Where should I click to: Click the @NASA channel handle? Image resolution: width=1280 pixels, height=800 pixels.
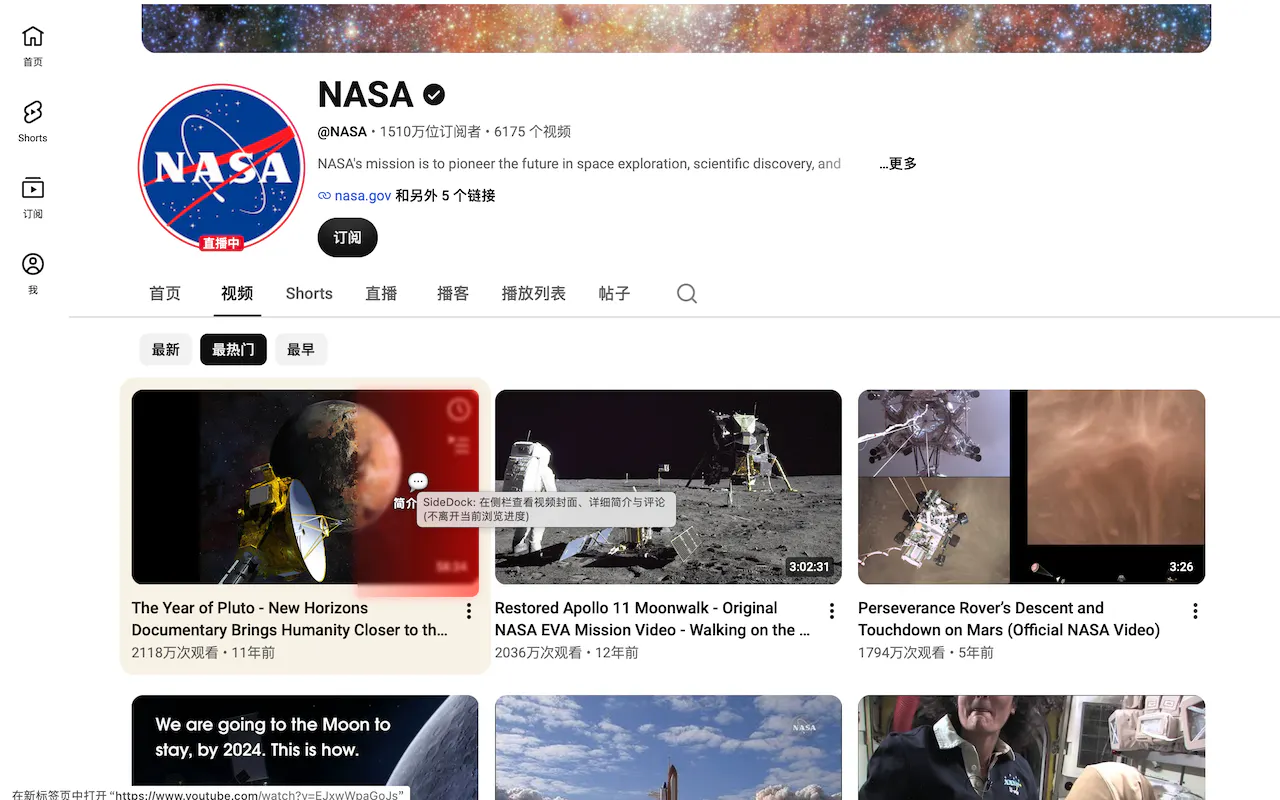(x=342, y=132)
